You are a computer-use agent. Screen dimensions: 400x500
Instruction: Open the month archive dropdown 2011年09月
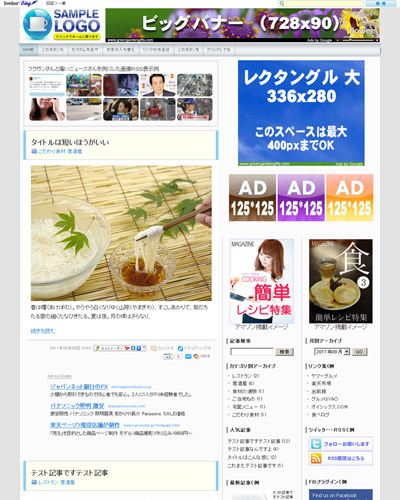point(332,352)
